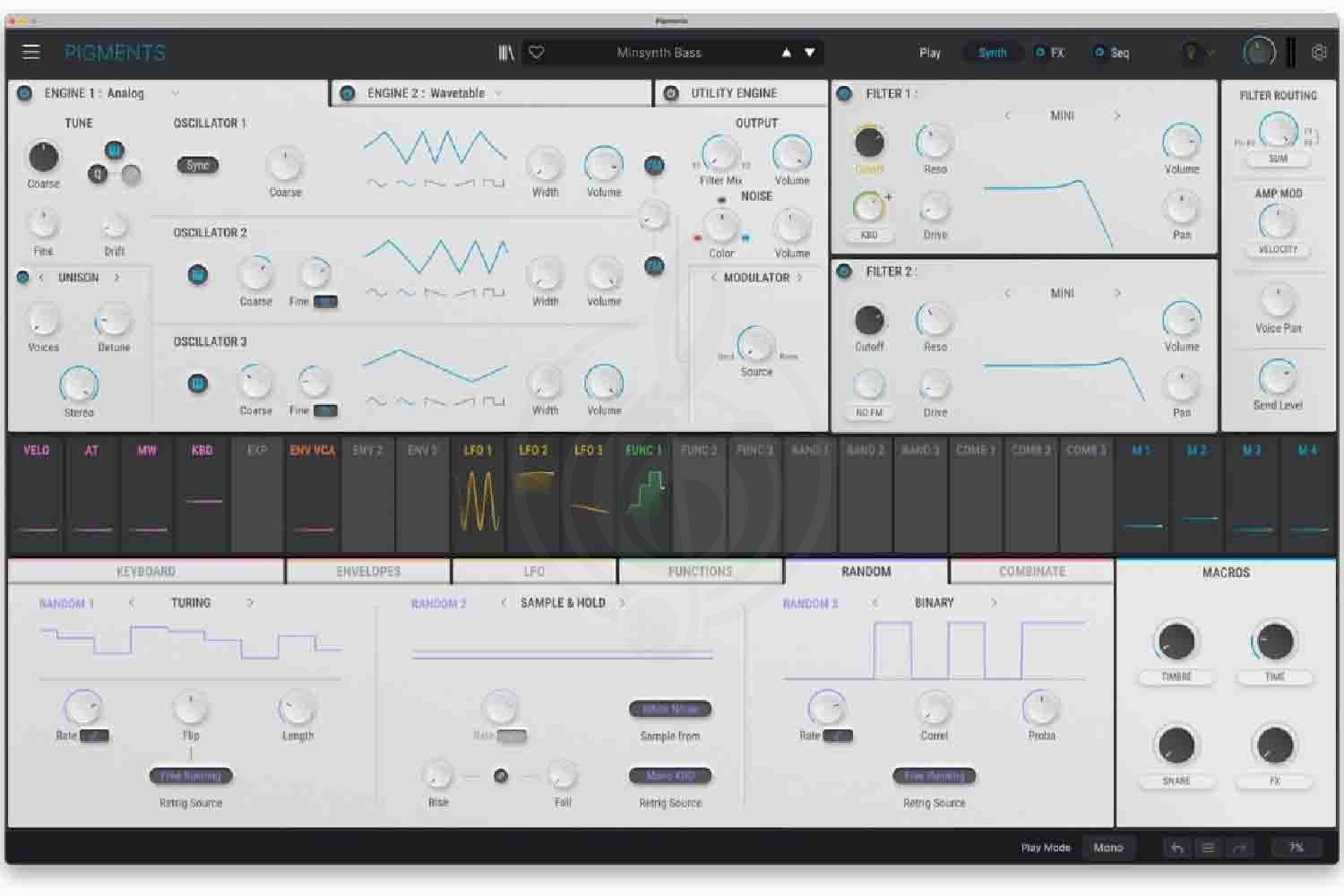This screenshot has width=1344, height=896.
Task: Open the Functions tab
Action: click(700, 572)
